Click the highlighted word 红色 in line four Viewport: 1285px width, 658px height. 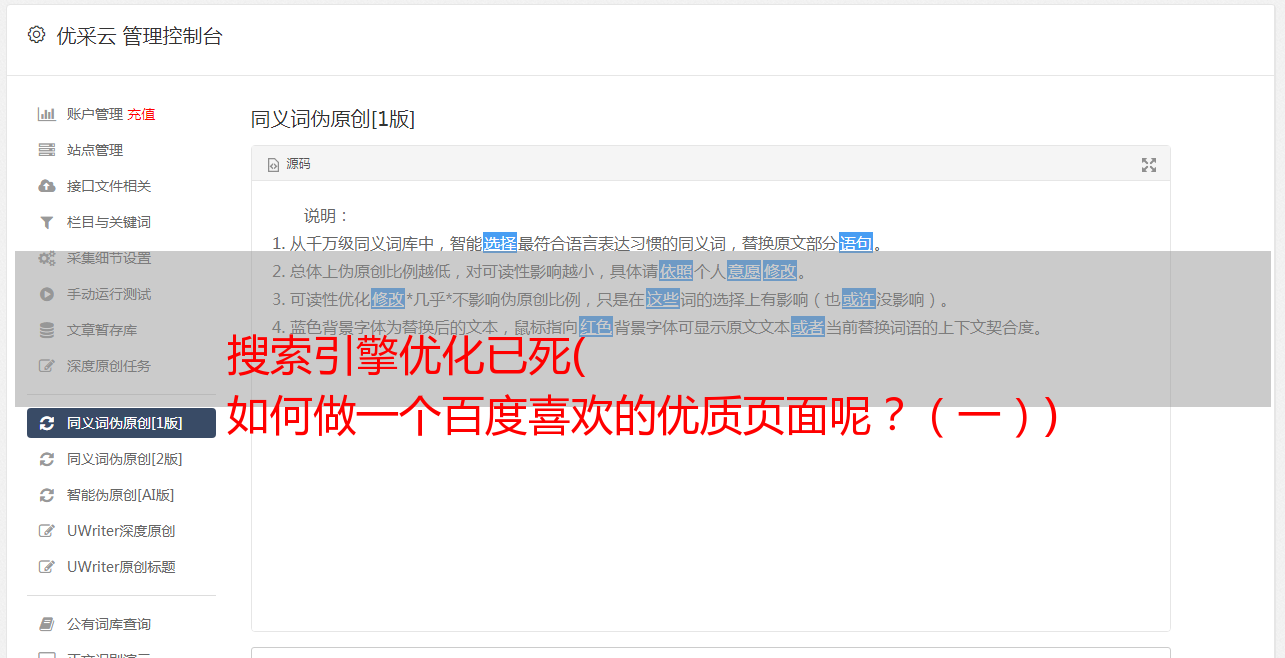(595, 327)
